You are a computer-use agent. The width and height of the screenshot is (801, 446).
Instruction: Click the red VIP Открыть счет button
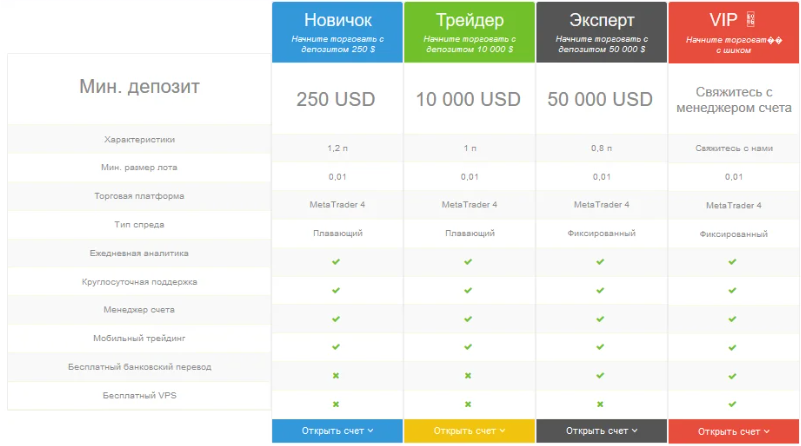click(733, 432)
